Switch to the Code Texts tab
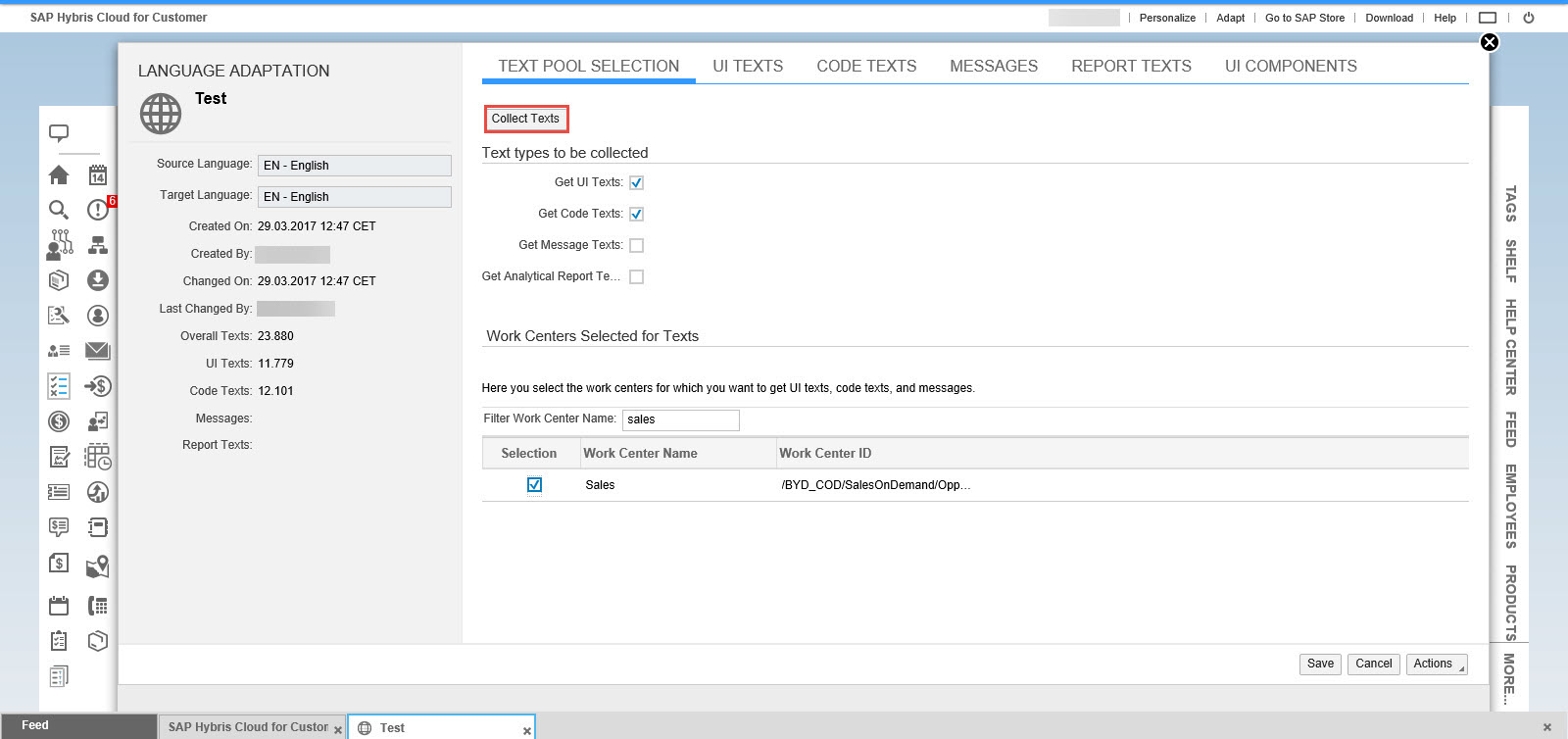 866,66
